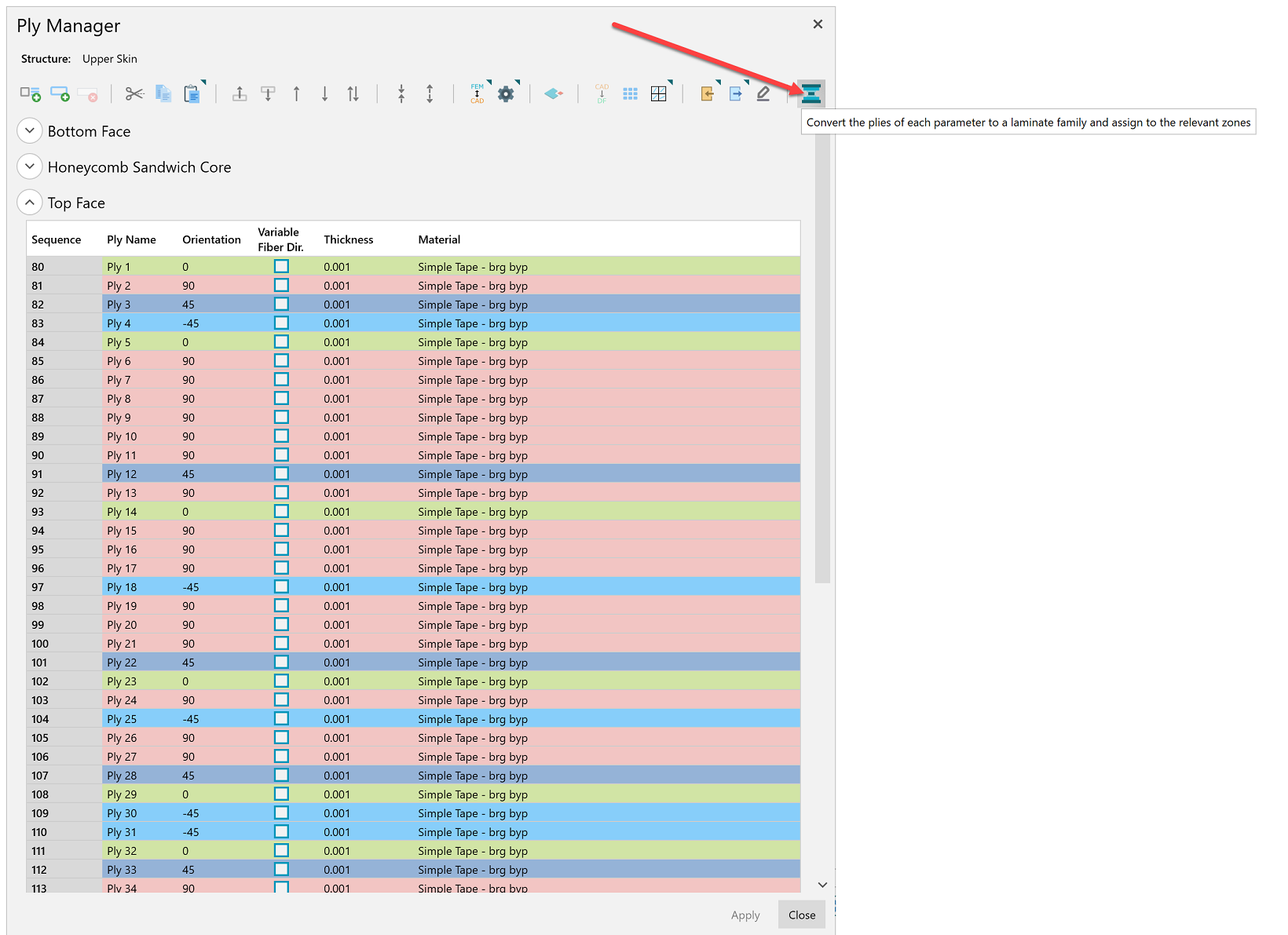Click the delete ply icon (red x)
The image size is (1288, 935).
click(88, 94)
